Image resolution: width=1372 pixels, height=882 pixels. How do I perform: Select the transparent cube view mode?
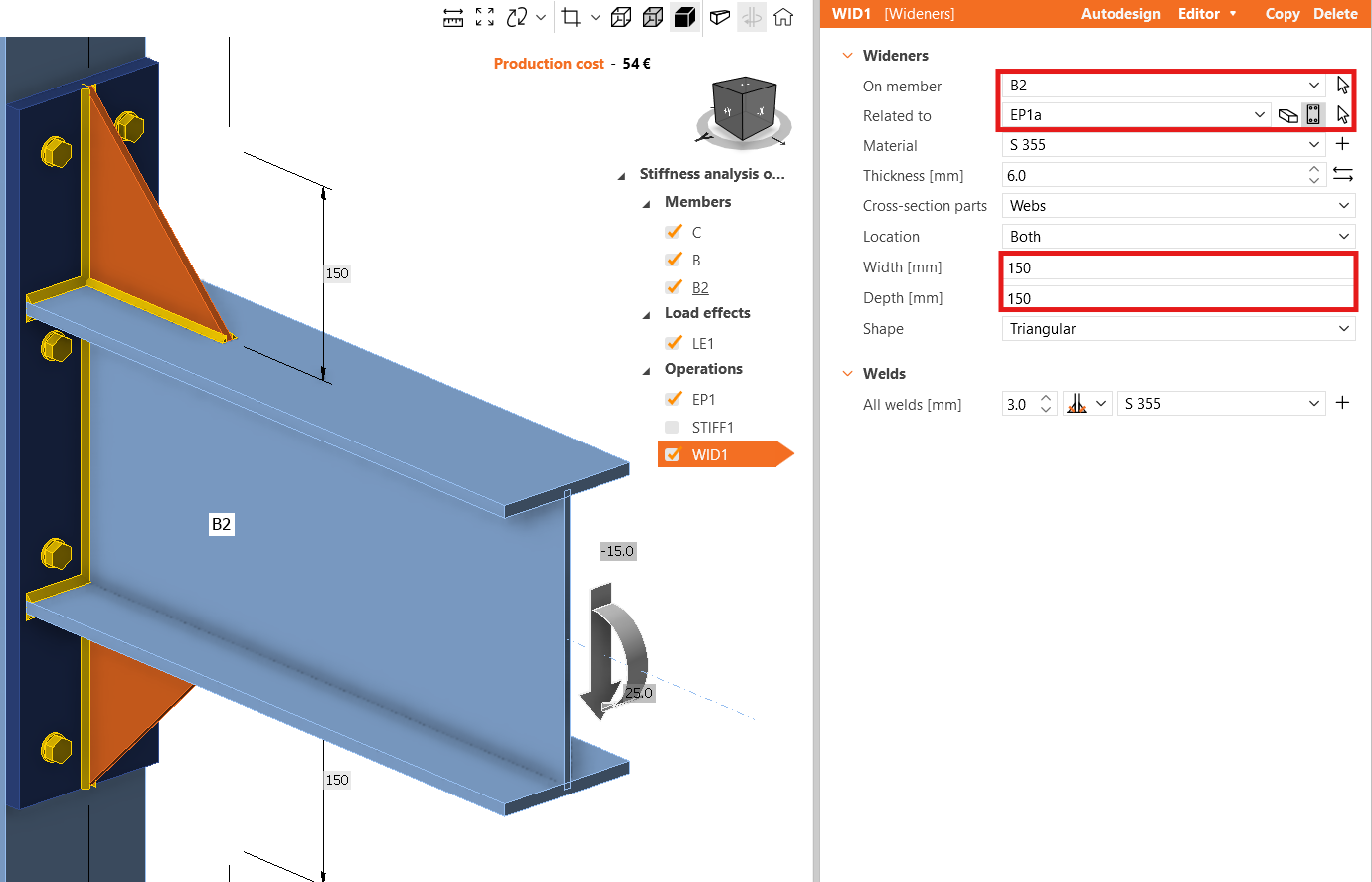(x=653, y=17)
